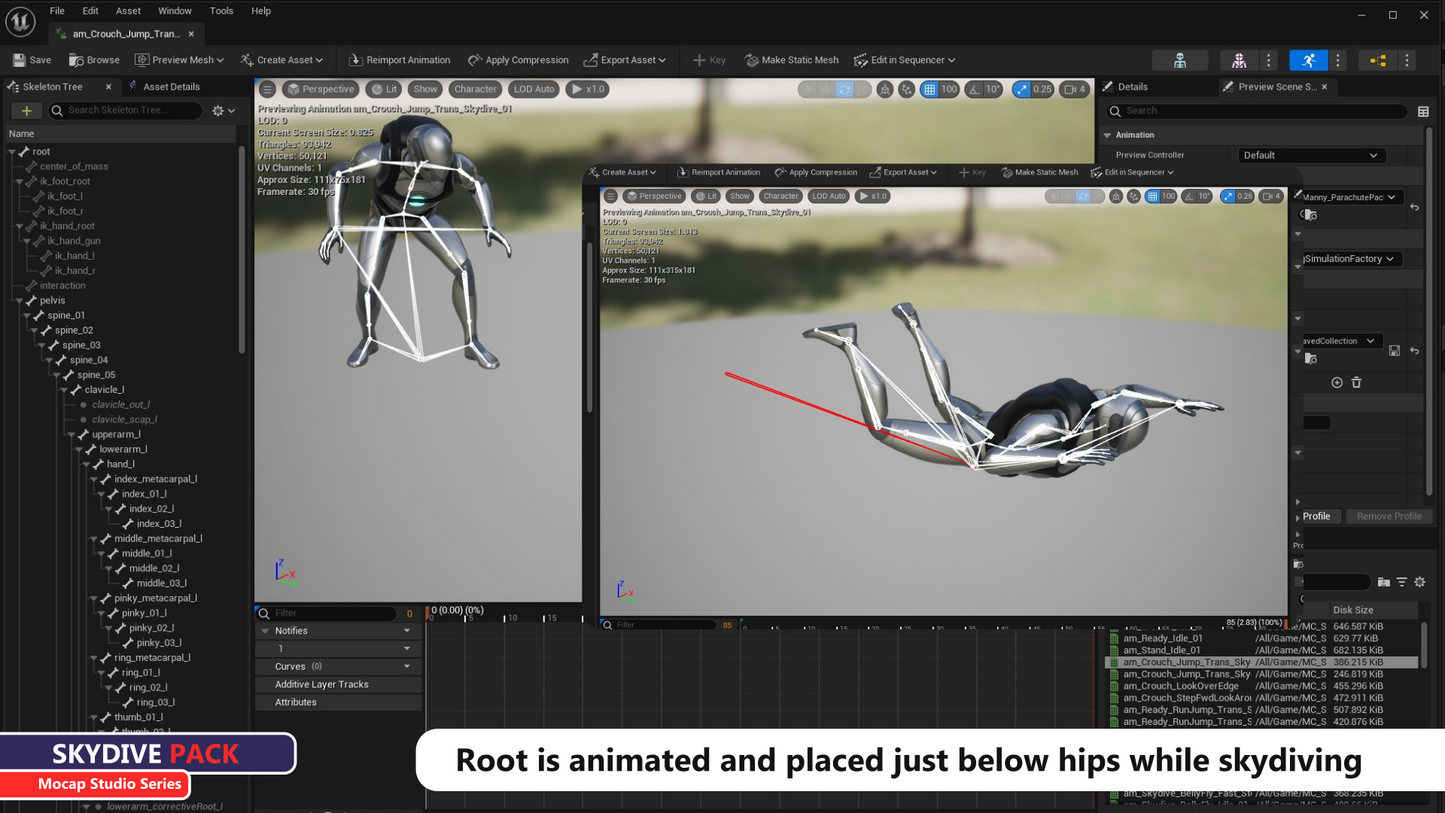Click the green add bone plus button

(x=26, y=111)
